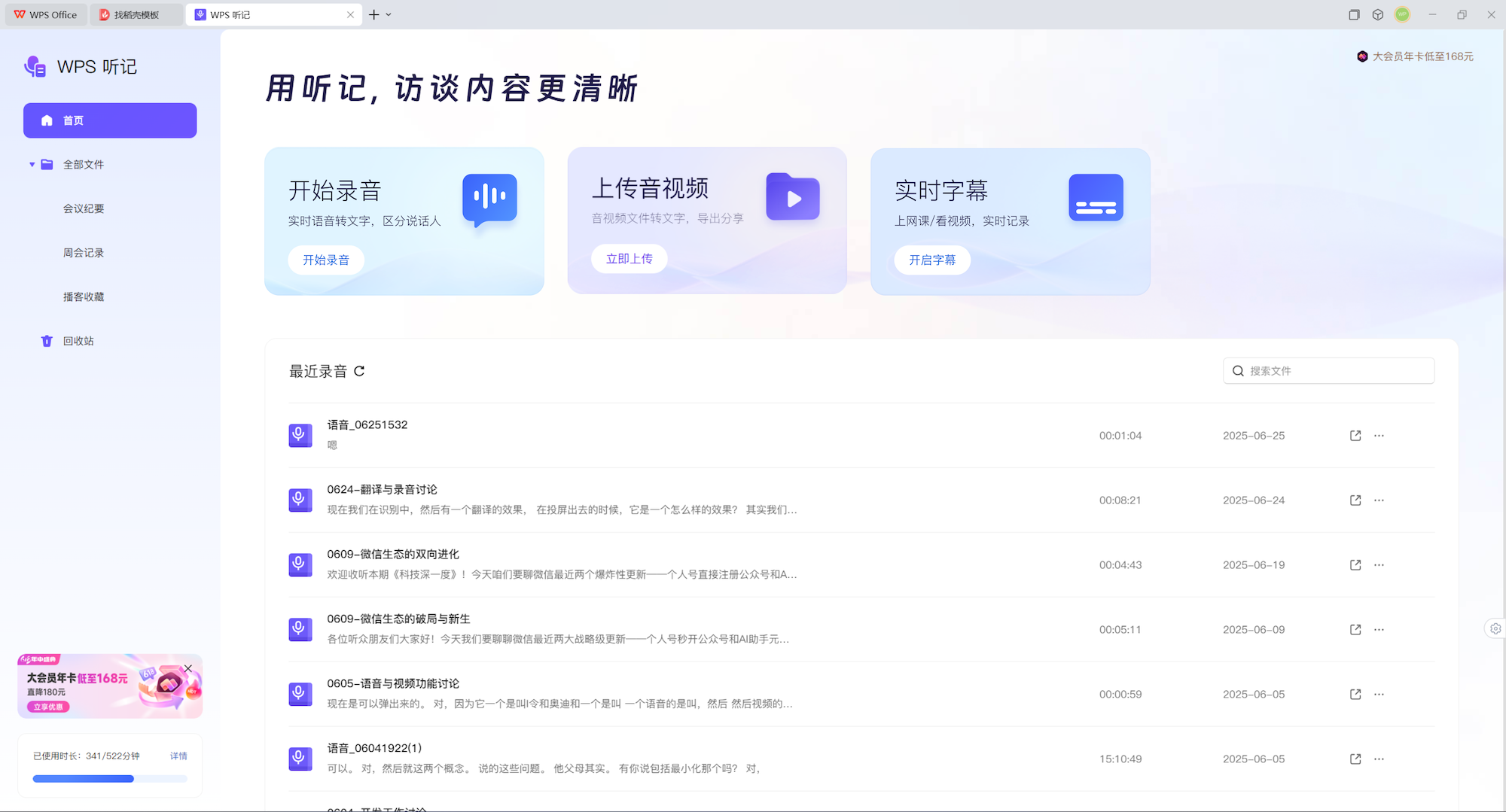Click the video folder upload icon

793,197
